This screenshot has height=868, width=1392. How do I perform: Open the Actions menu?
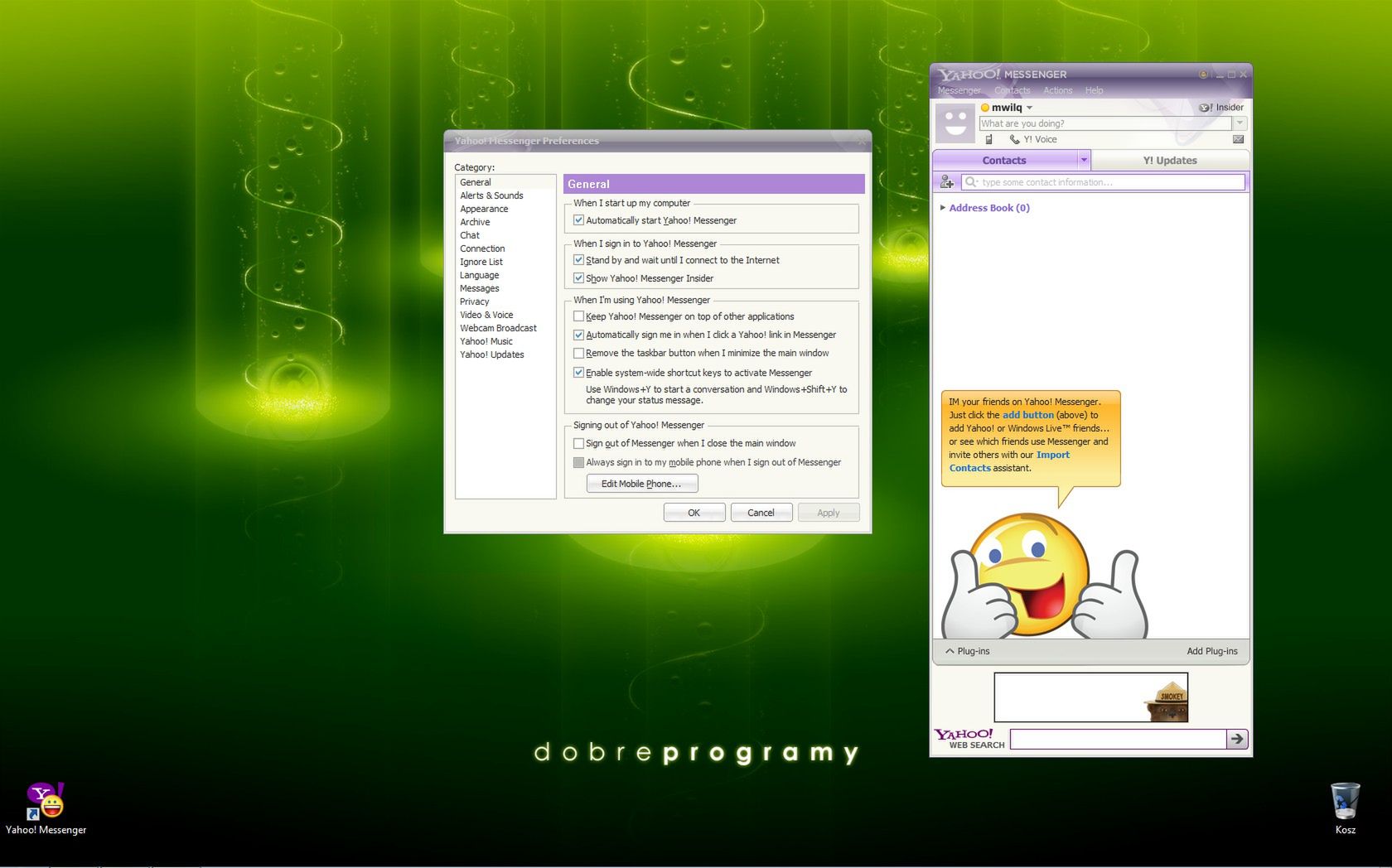click(x=1057, y=90)
